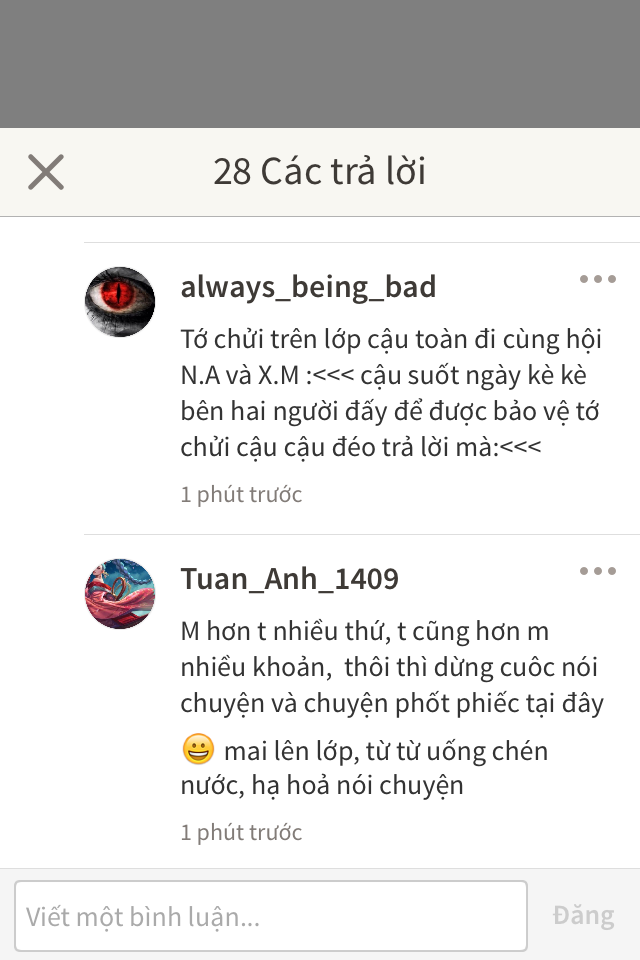Open Tuan_Anh_1409's profile picture

[119, 594]
